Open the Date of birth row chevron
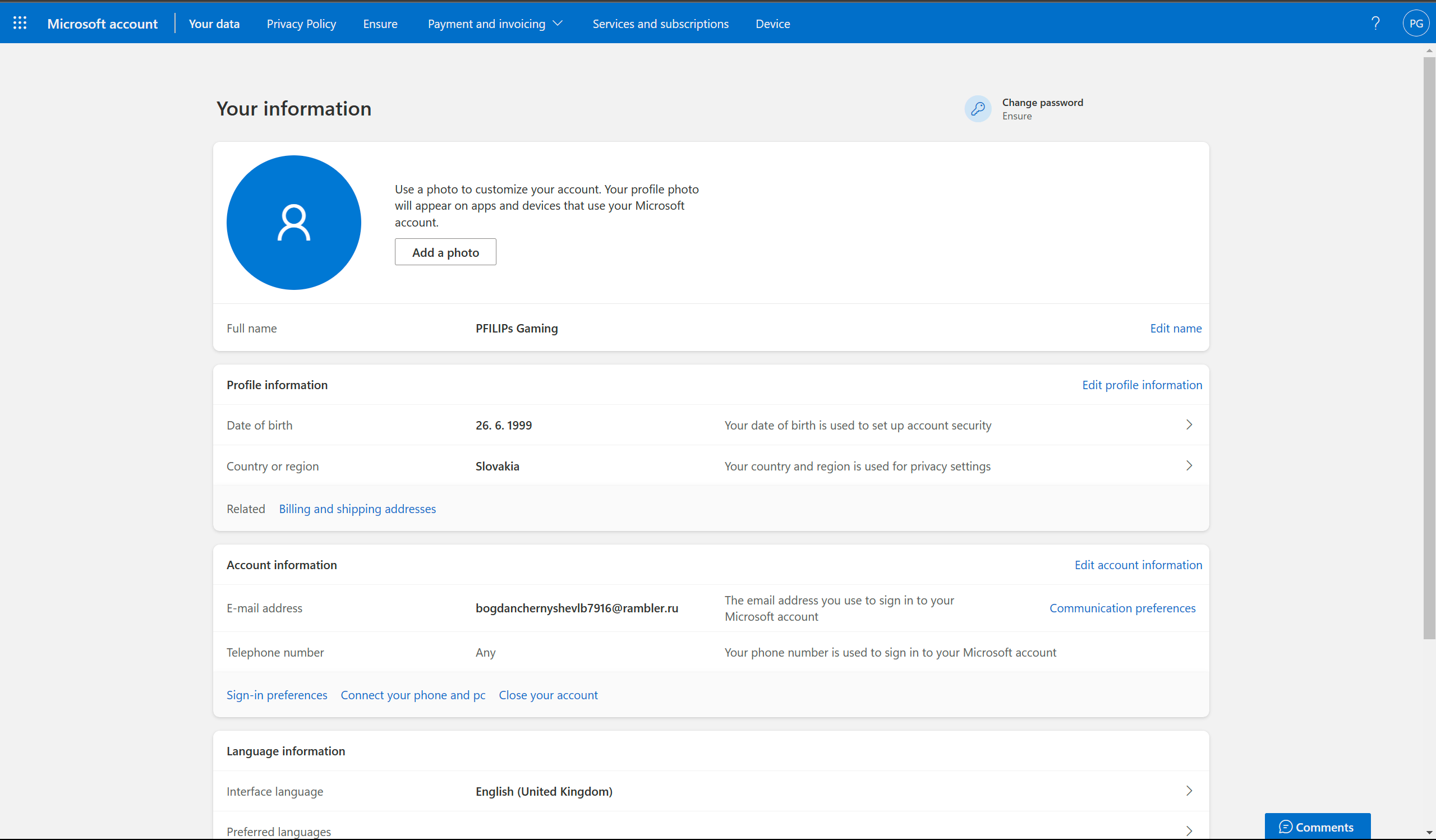Viewport: 1436px width, 840px height. click(x=1189, y=425)
